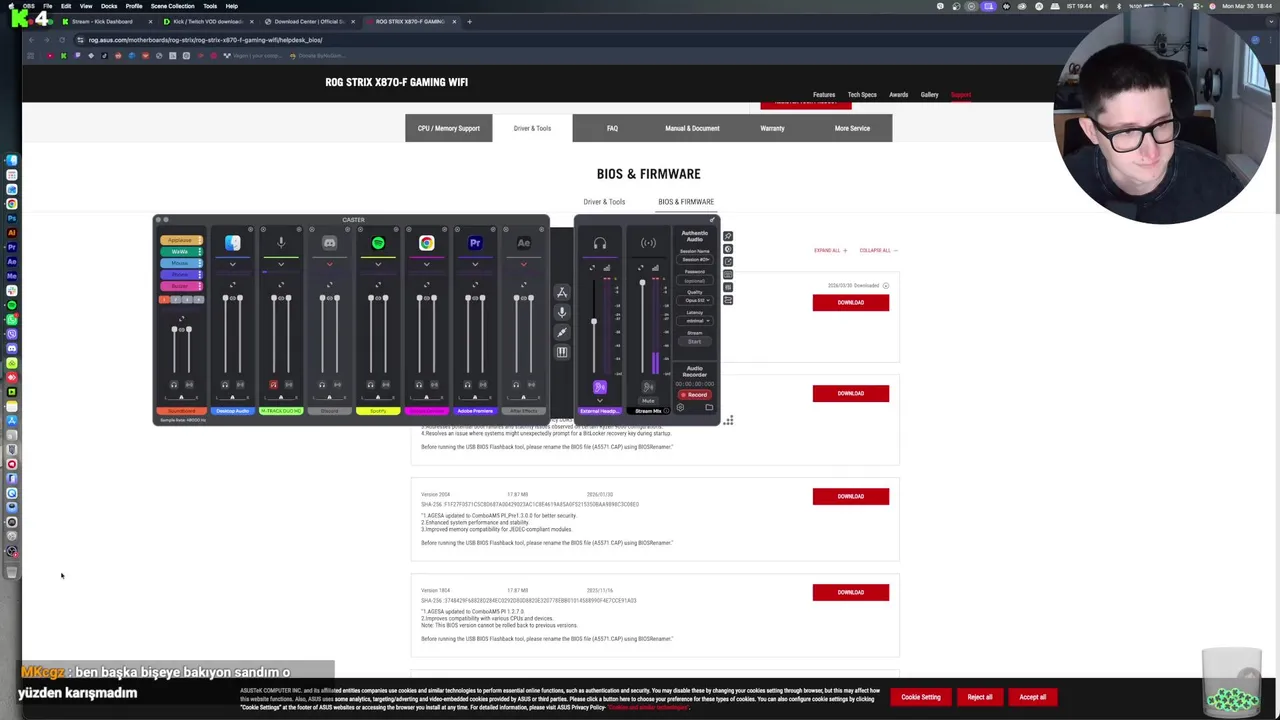
Task: Click the Adobe Premiere channel icon in mixer
Action: [475, 243]
